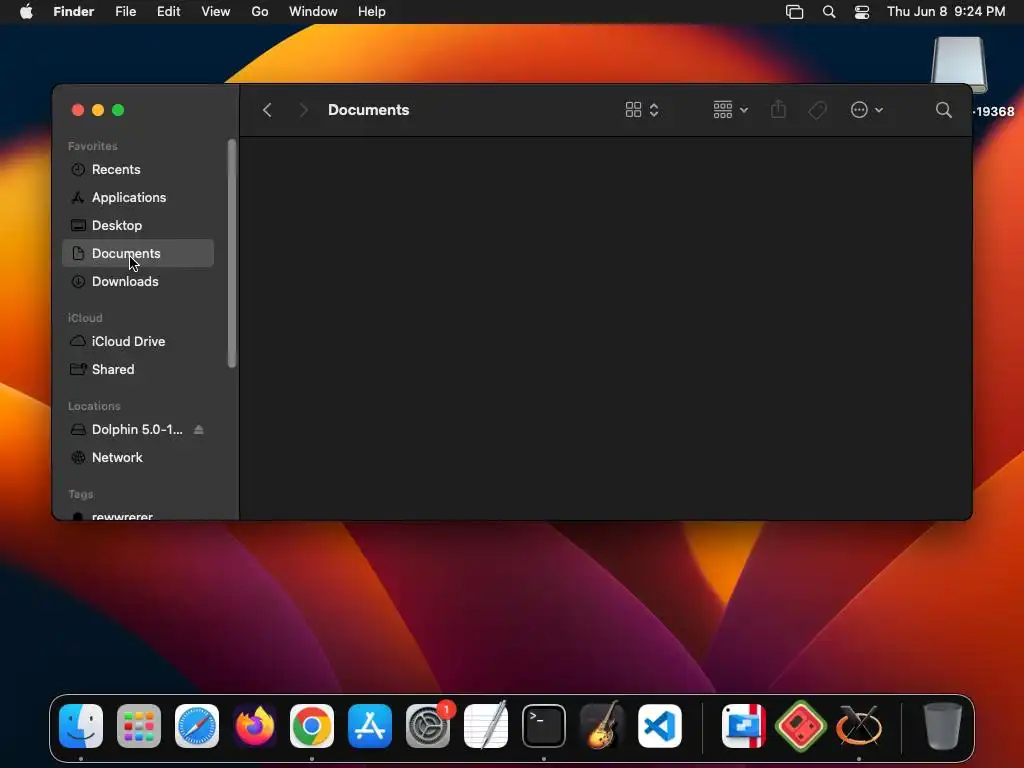This screenshot has height=768, width=1024.
Task: Open the More actions ellipsis menu
Action: click(x=867, y=110)
